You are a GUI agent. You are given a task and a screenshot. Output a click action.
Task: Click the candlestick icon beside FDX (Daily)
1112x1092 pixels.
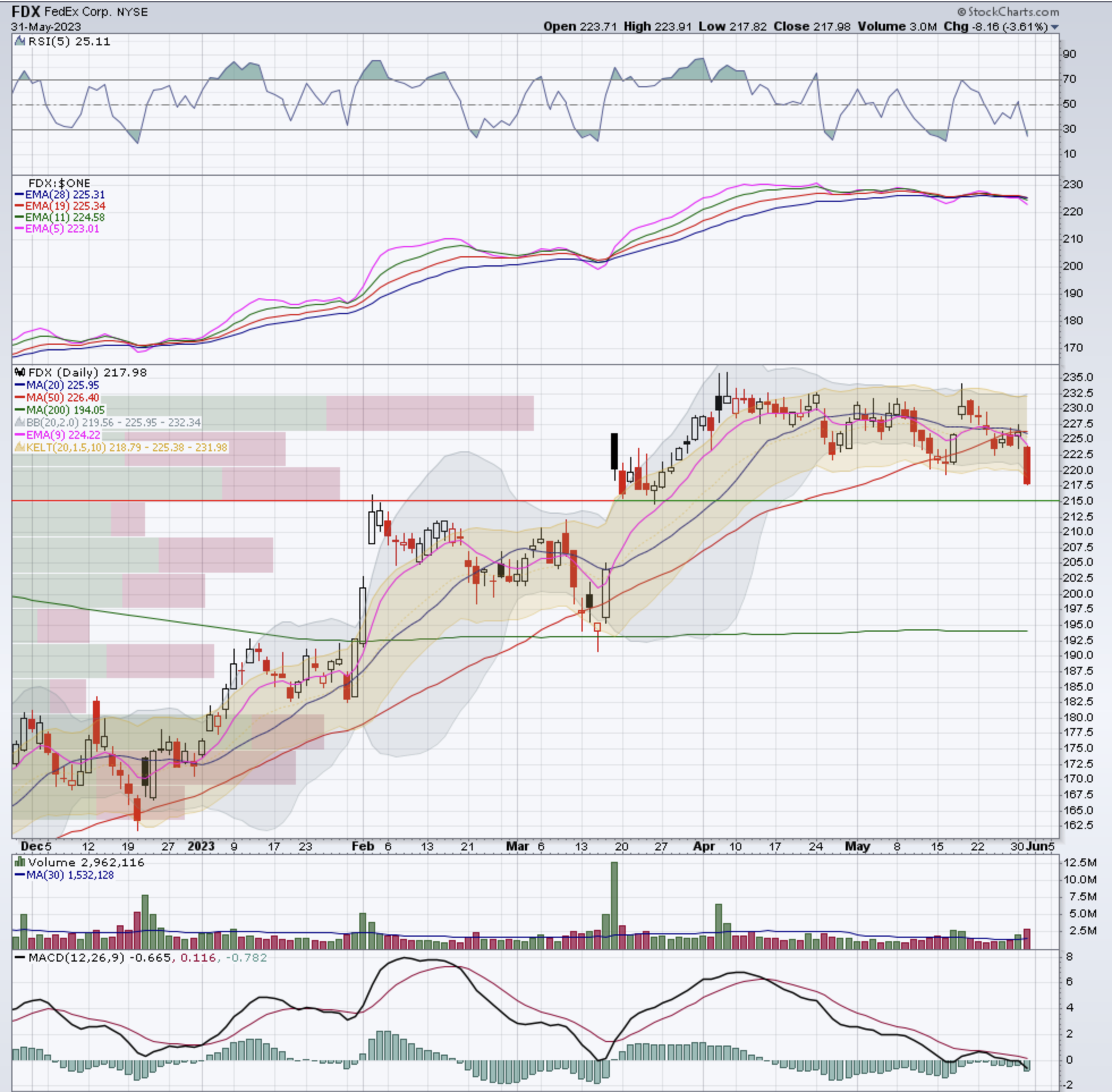point(19,372)
